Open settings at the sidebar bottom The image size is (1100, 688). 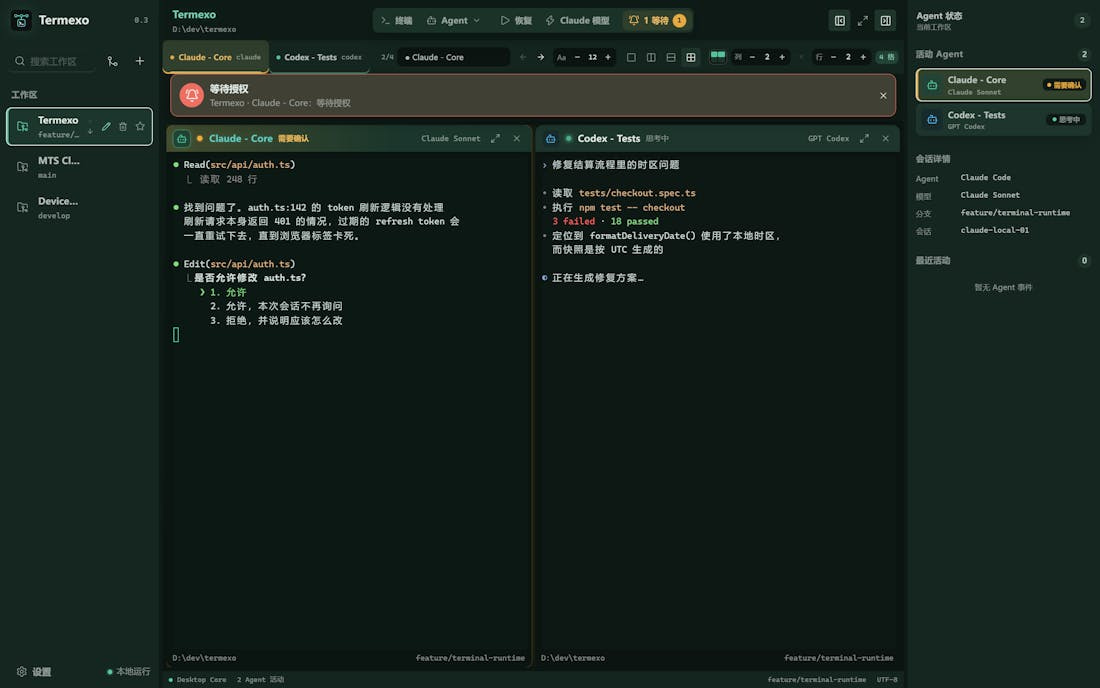pos(34,671)
